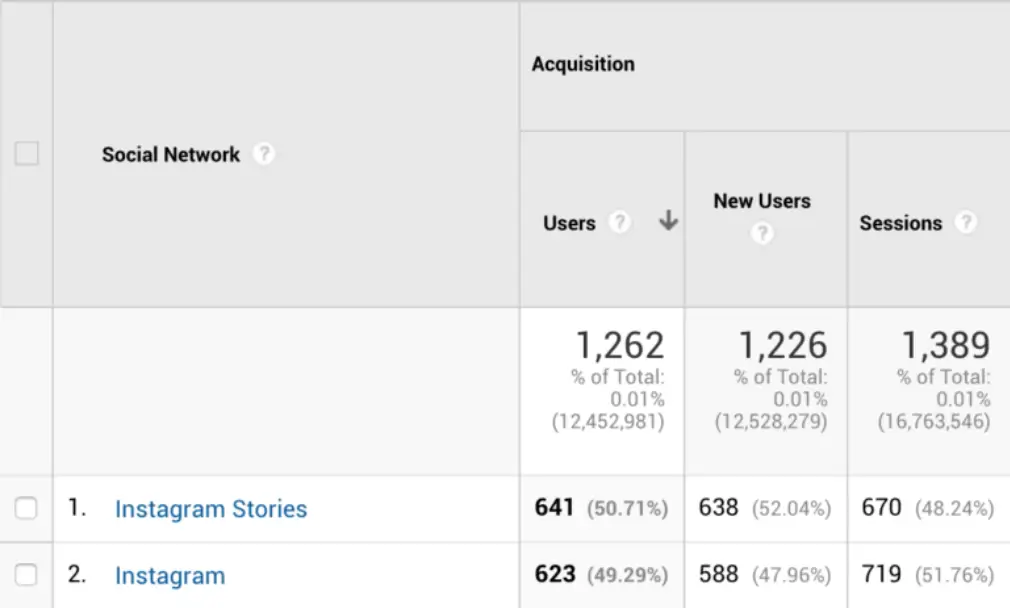Screen dimensions: 1010x608
Task: Show help for the Sessions column
Action: (965, 223)
